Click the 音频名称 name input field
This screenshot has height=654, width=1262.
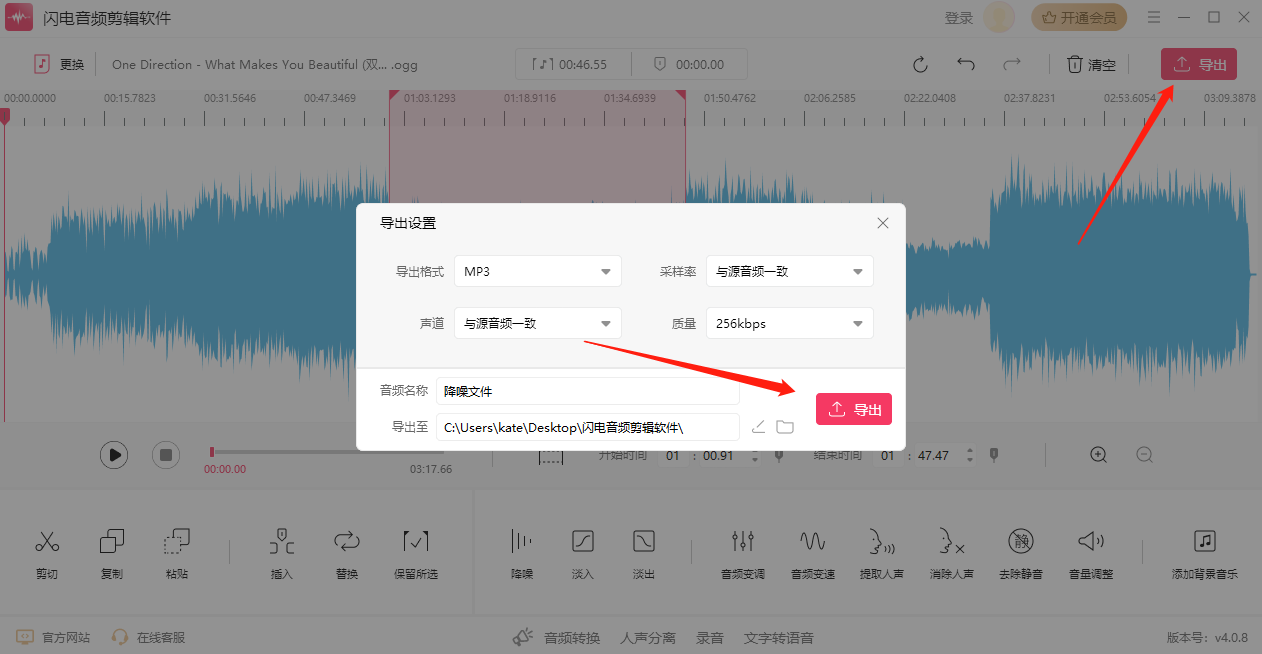(587, 391)
